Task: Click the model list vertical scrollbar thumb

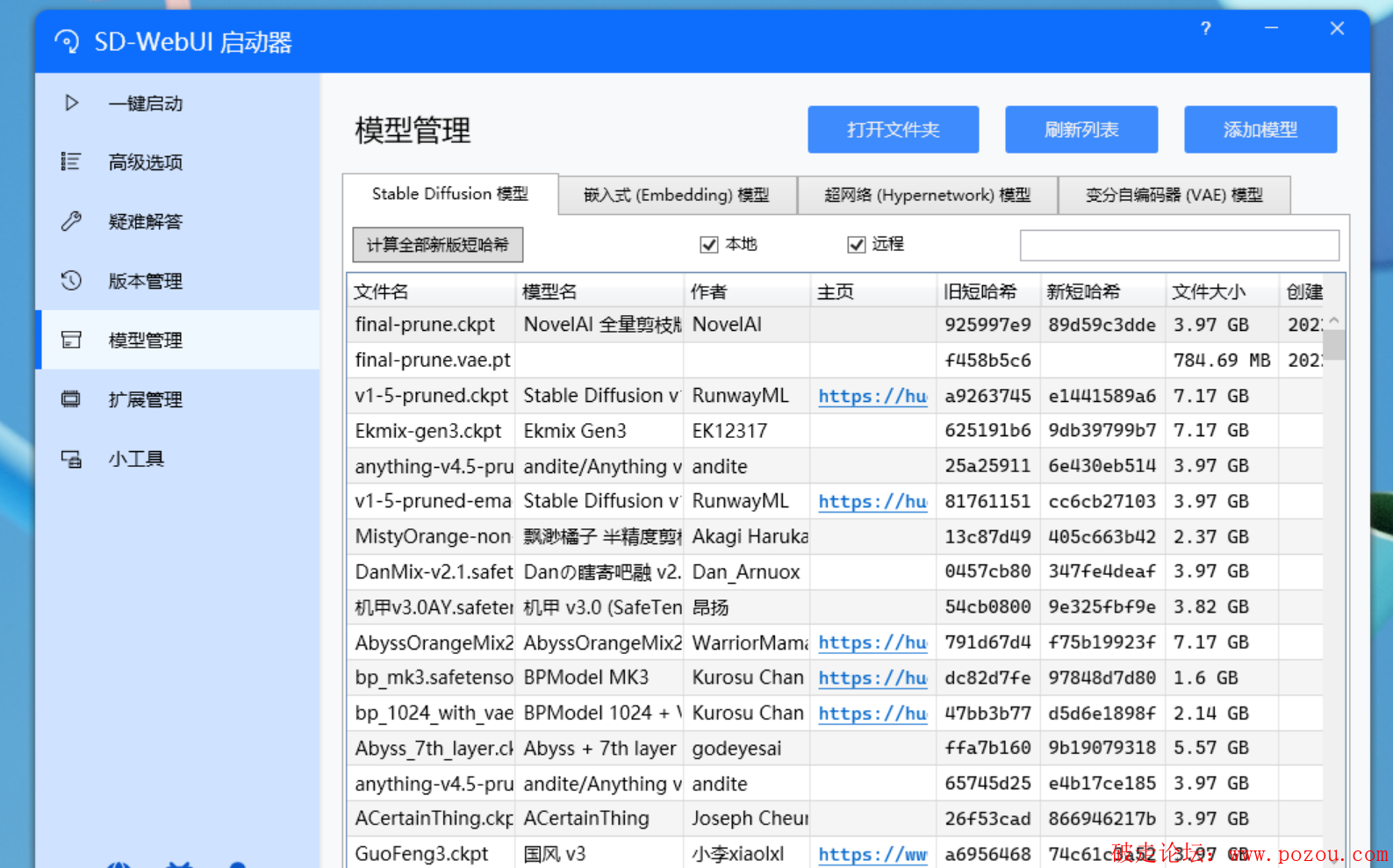Action: point(1334,344)
